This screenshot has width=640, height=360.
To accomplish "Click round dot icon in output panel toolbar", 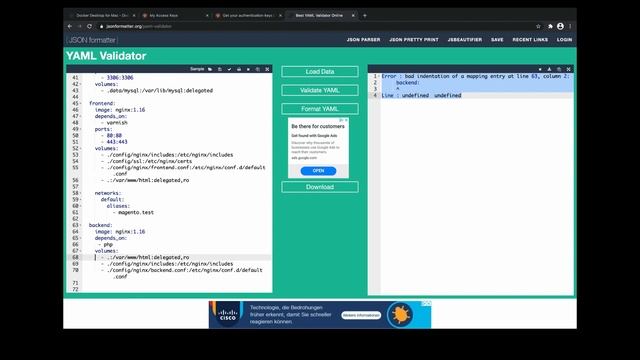I will 540,69.
